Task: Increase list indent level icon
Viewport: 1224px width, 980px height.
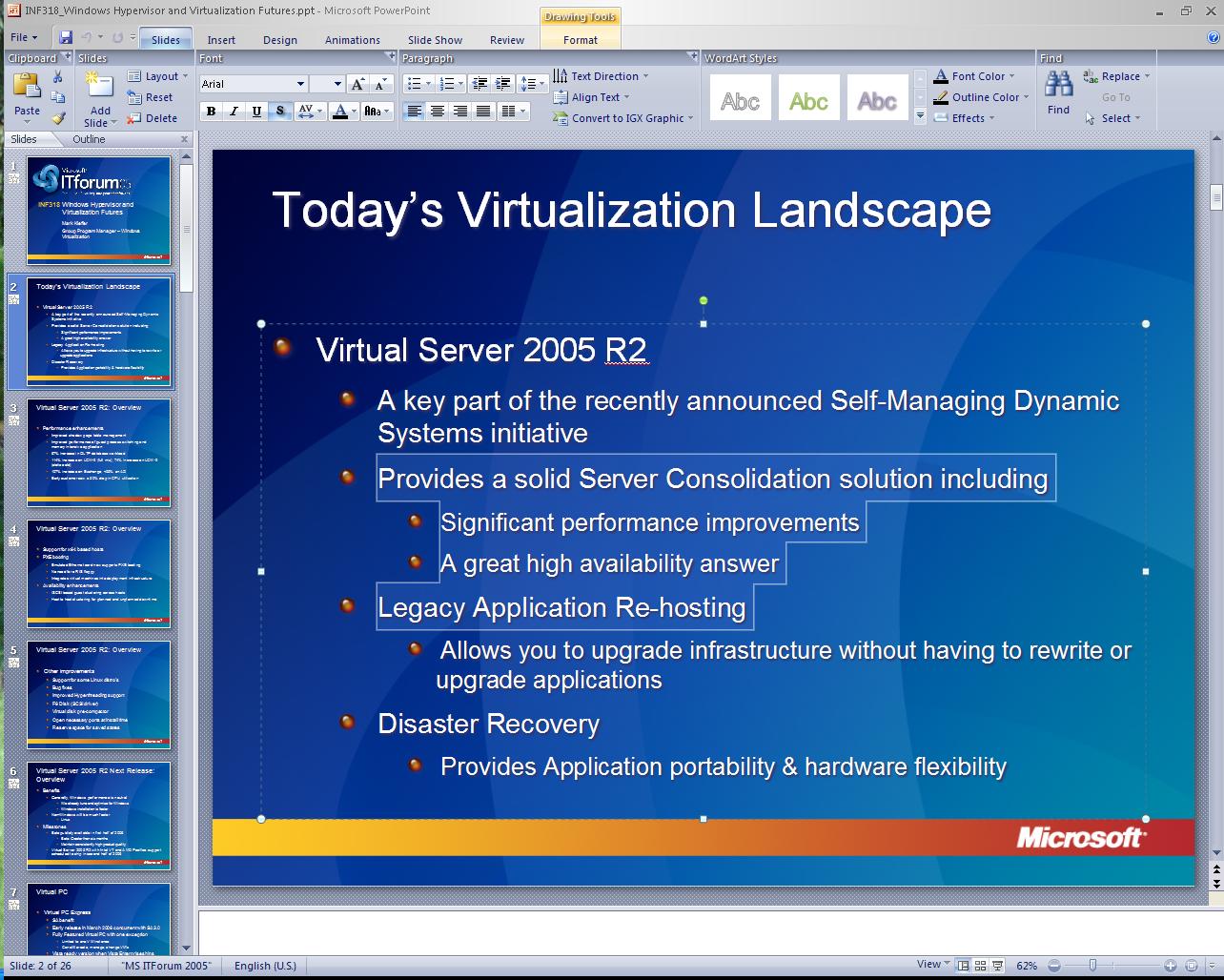Action: click(503, 84)
